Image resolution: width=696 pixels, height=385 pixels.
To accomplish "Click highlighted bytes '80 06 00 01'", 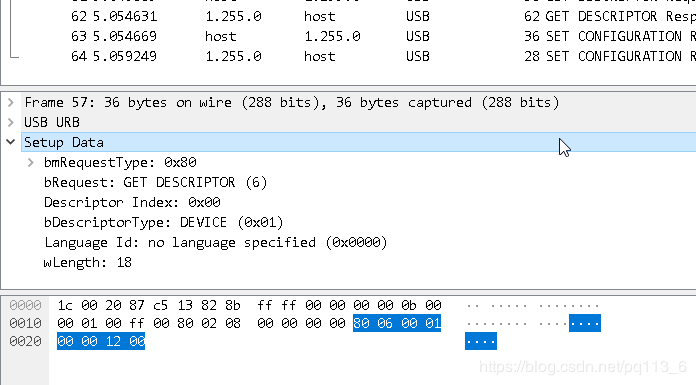I will point(397,323).
